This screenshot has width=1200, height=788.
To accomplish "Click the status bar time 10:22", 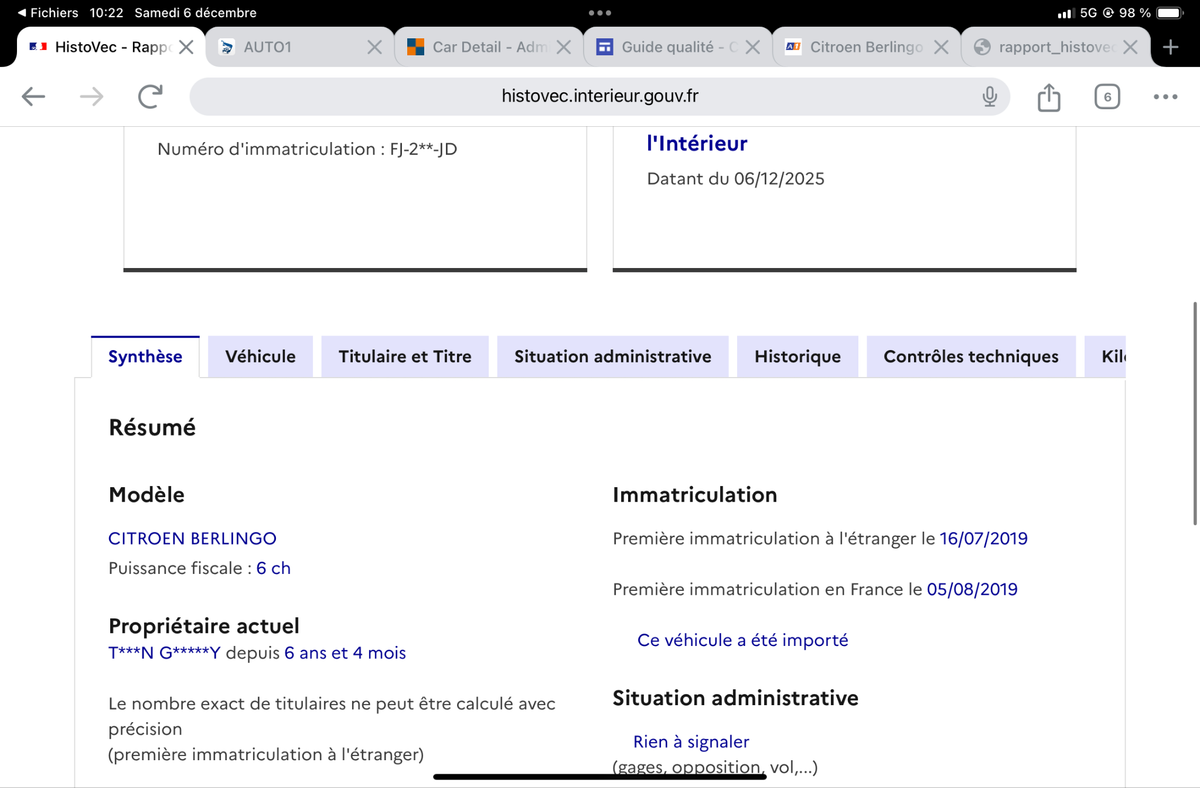I will (x=106, y=13).
